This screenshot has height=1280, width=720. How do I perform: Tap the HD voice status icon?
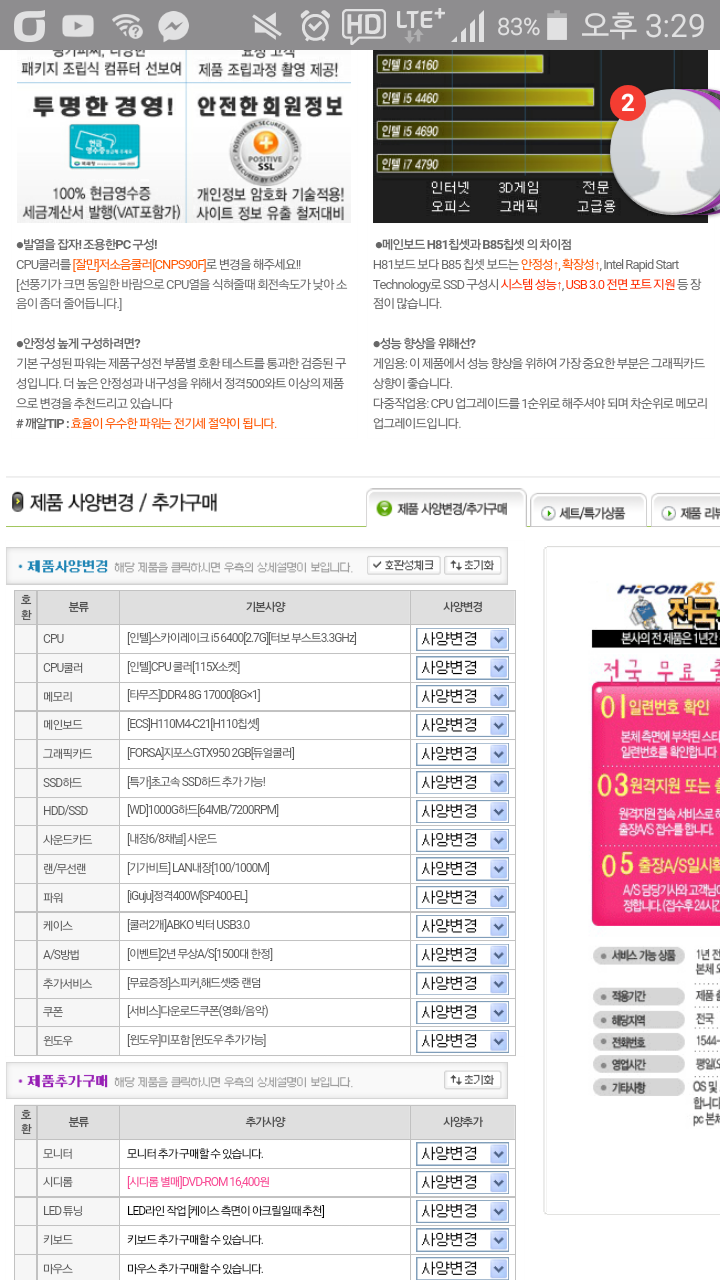tap(364, 25)
